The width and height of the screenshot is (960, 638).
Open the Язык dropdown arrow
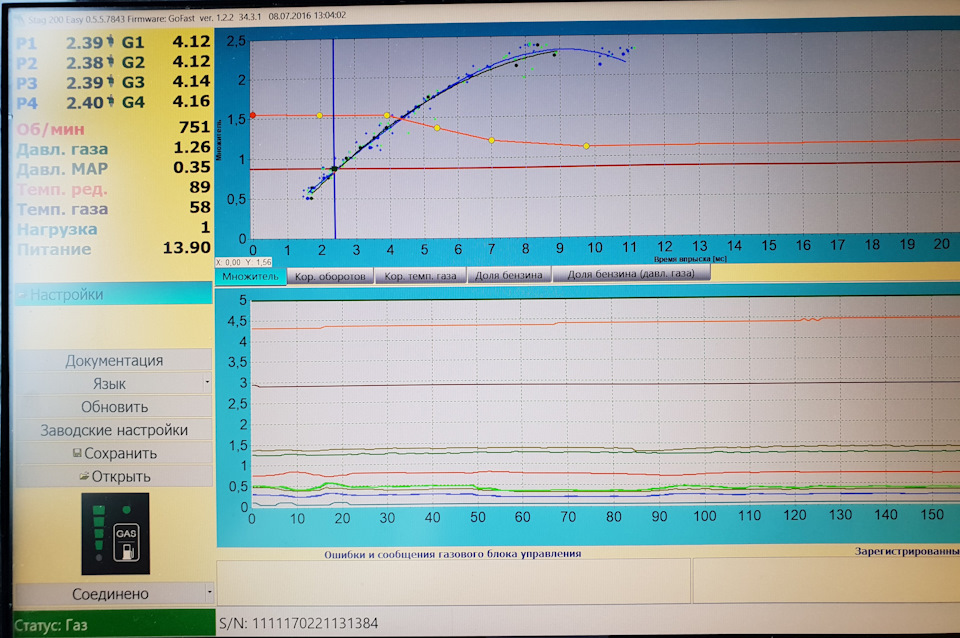tap(207, 383)
